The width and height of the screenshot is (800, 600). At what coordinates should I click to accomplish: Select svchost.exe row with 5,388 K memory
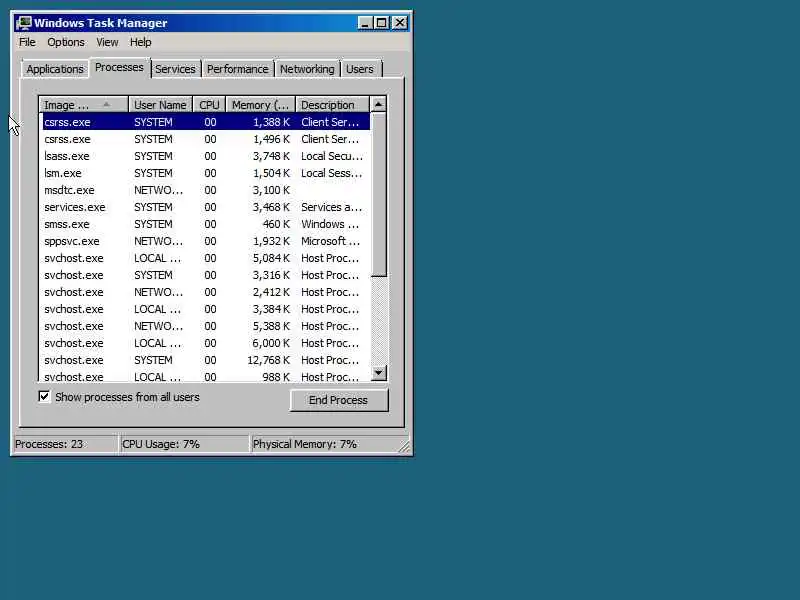coord(206,326)
